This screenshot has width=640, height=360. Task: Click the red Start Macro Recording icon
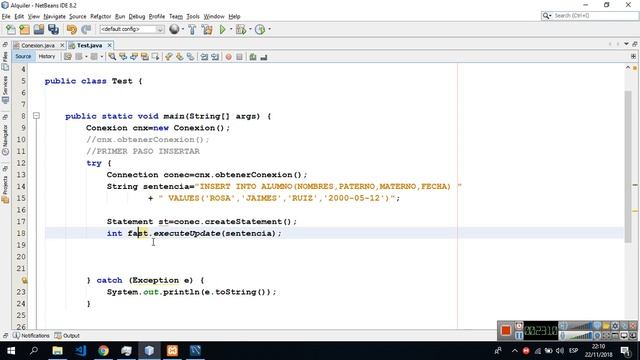pos(229,57)
